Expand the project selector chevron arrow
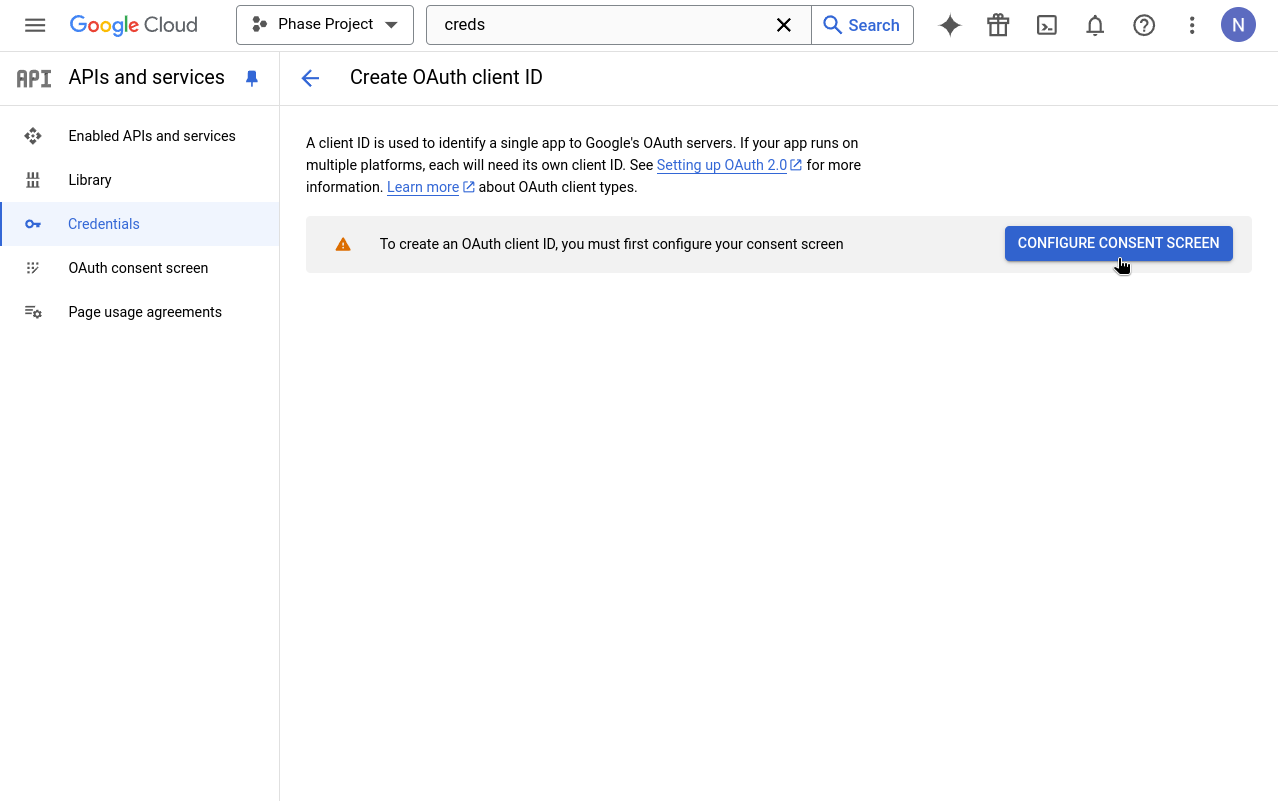1278x801 pixels. tap(390, 25)
